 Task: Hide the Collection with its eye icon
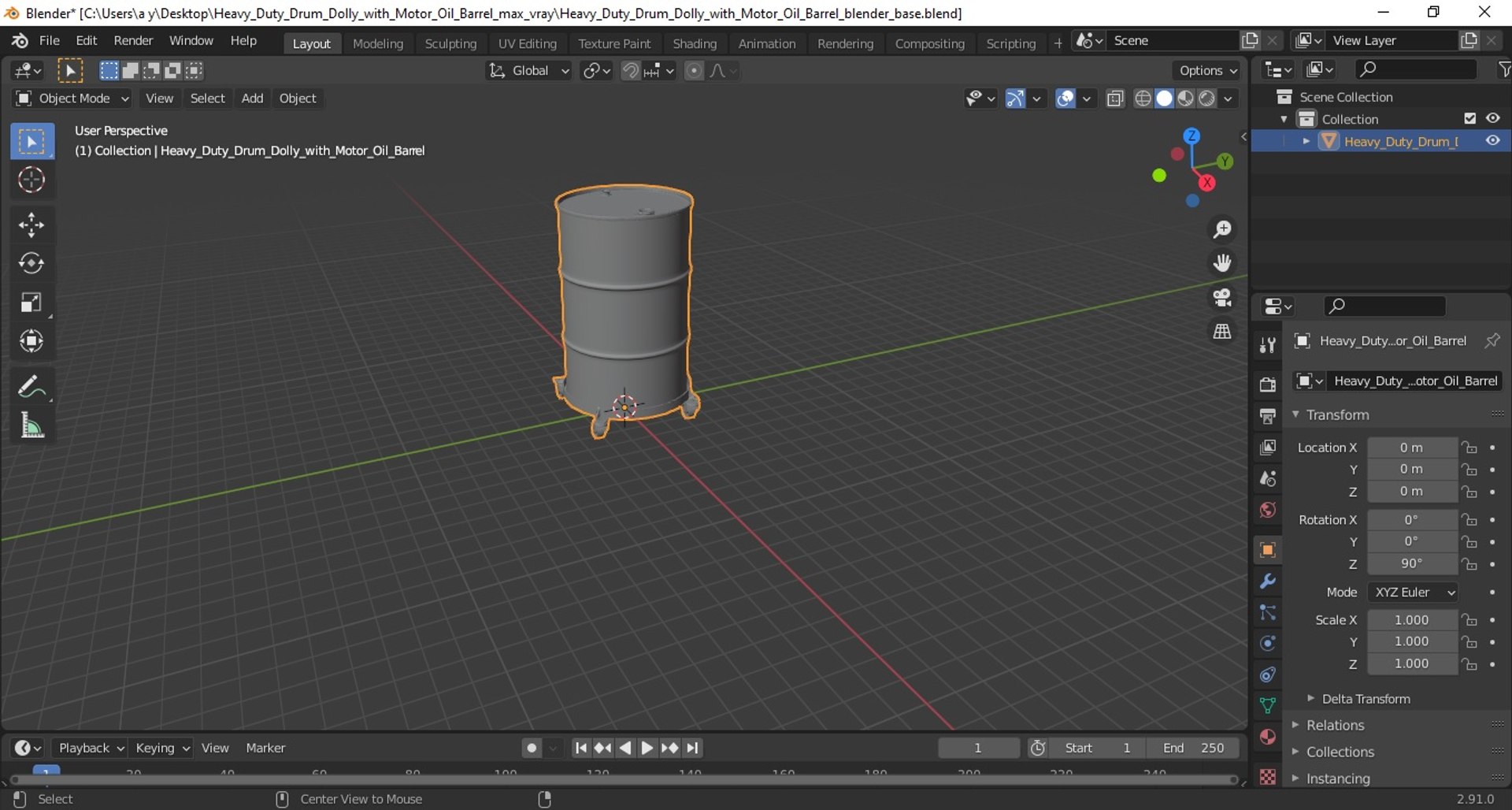[1492, 118]
